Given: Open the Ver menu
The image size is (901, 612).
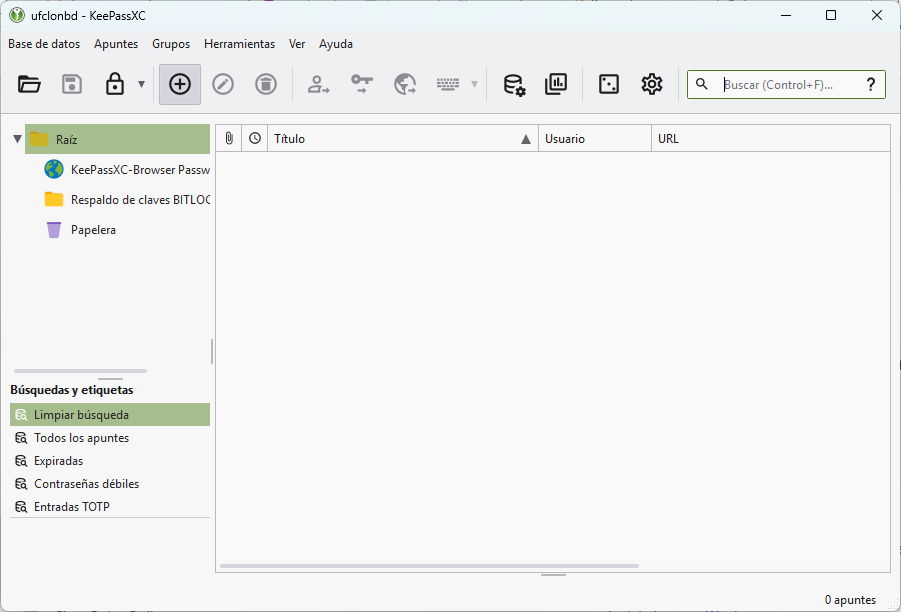Looking at the screenshot, I should 297,44.
